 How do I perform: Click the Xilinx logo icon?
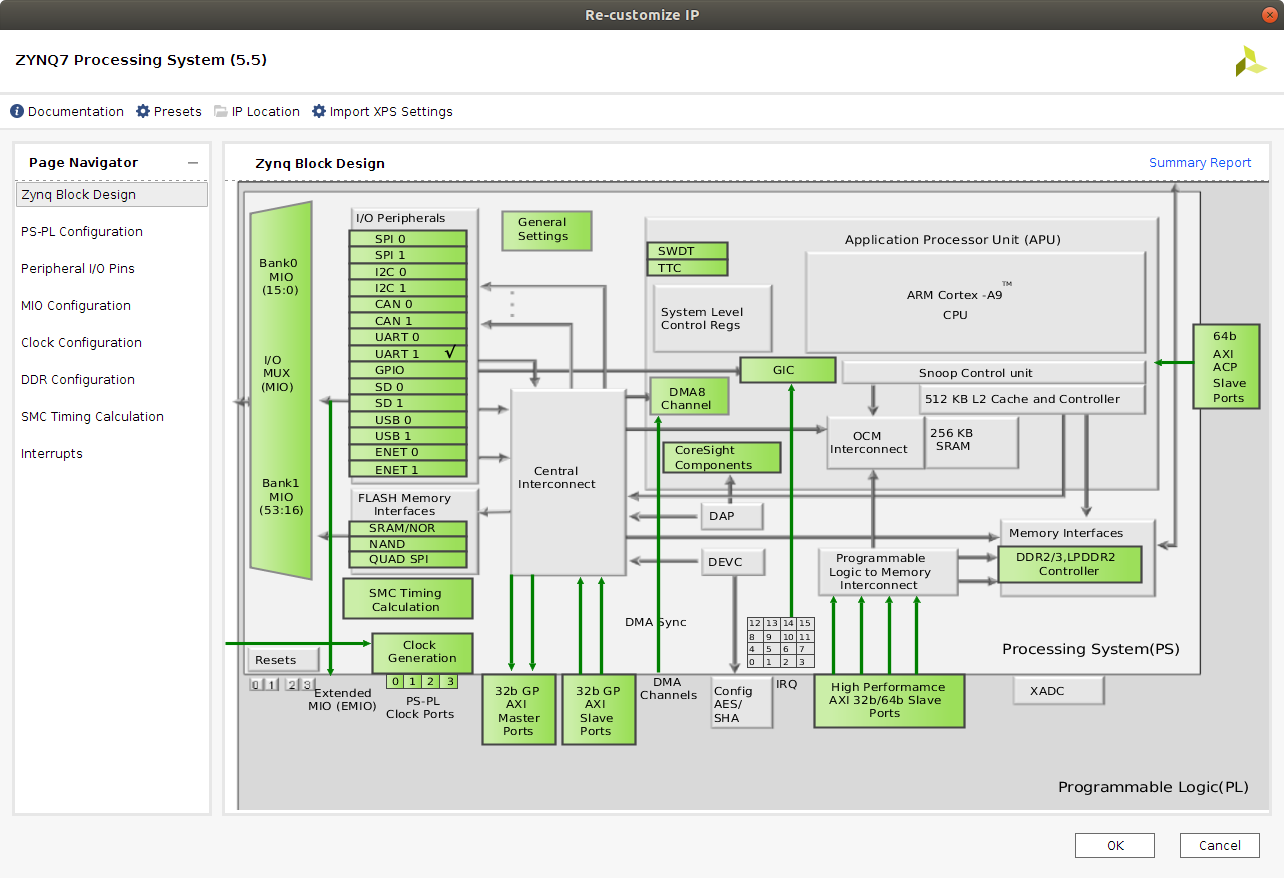1250,61
